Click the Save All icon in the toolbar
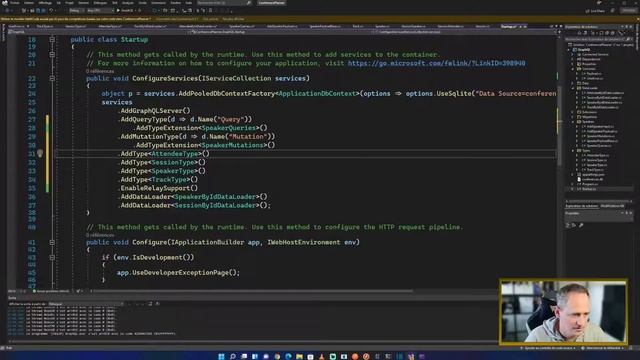 [x=44, y=11]
